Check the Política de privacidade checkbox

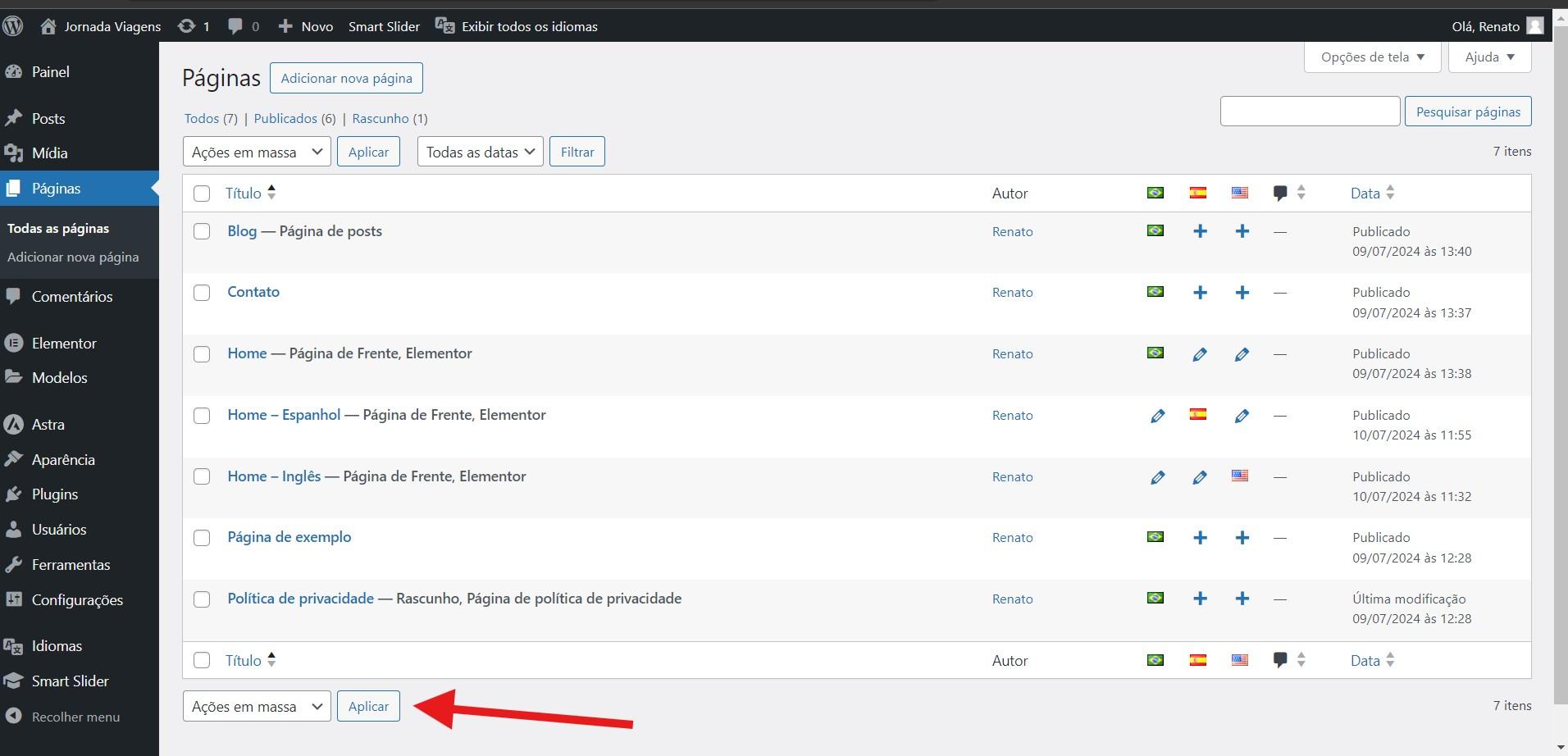point(202,599)
